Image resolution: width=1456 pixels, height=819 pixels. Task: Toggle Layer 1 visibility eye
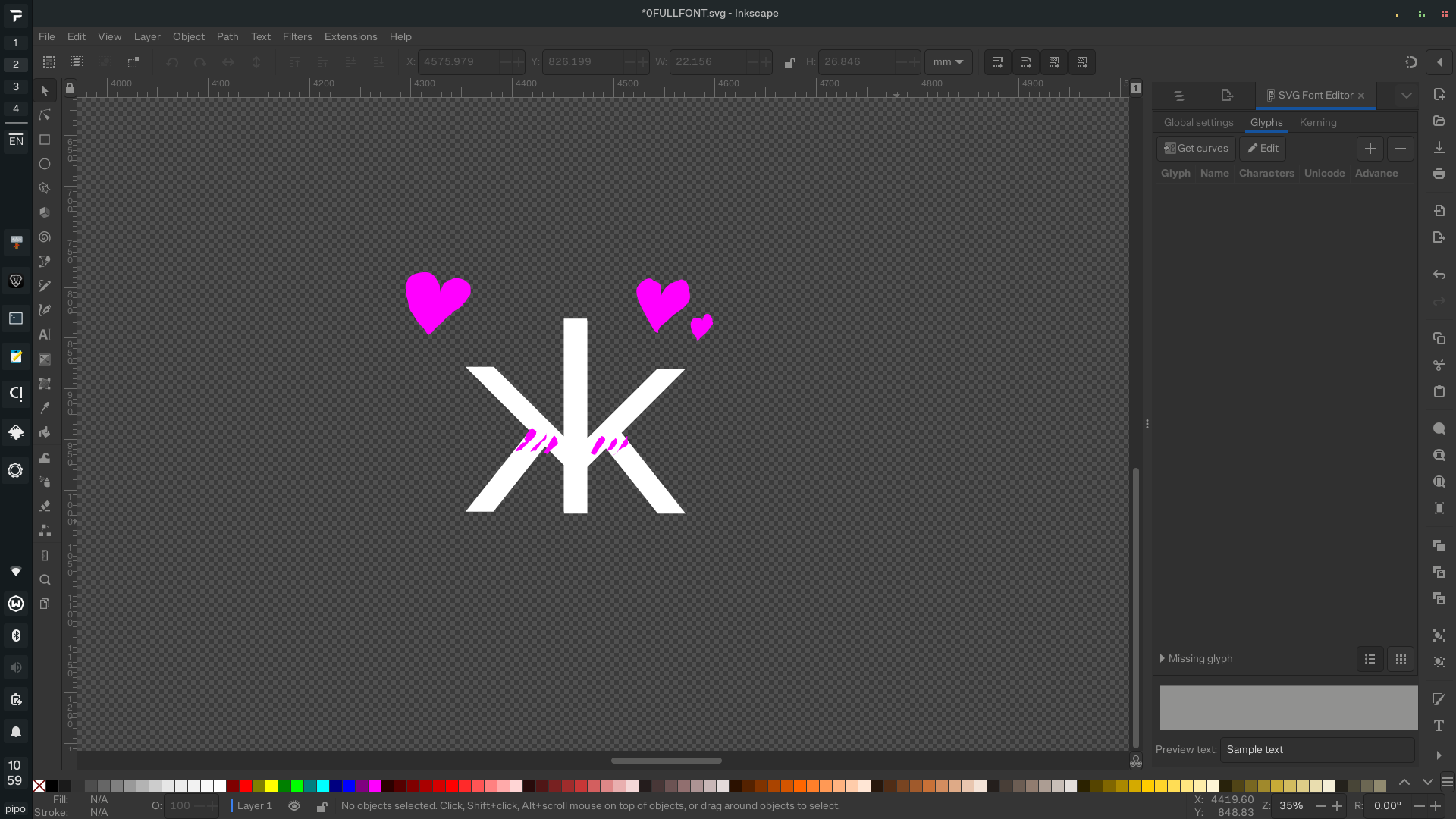[294, 806]
